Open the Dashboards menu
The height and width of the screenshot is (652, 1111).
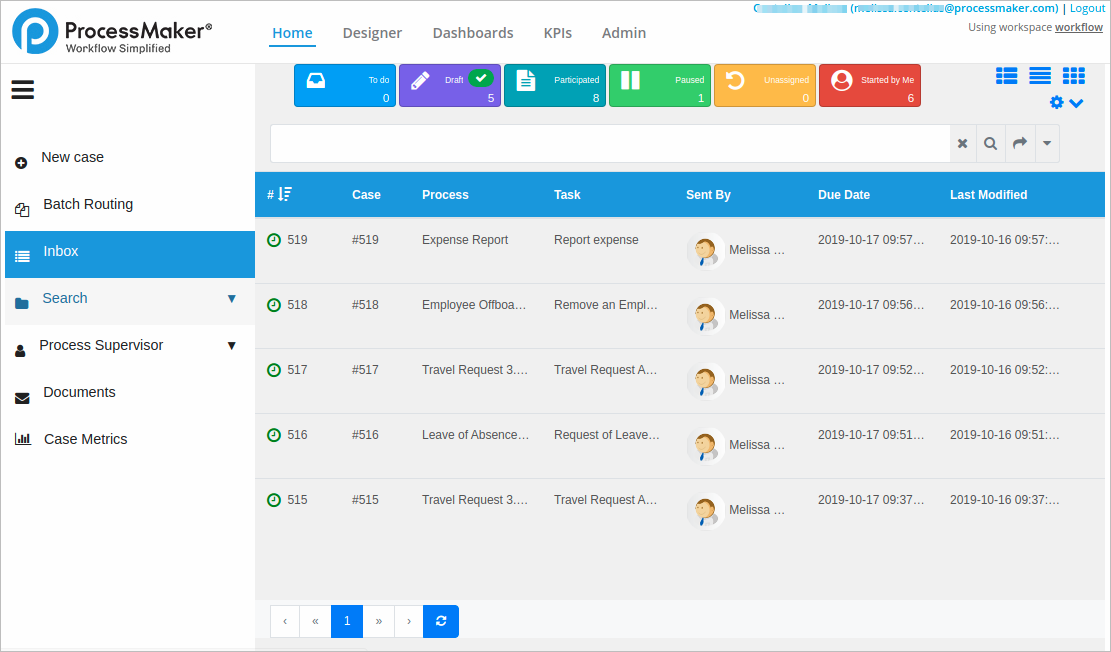click(x=473, y=33)
